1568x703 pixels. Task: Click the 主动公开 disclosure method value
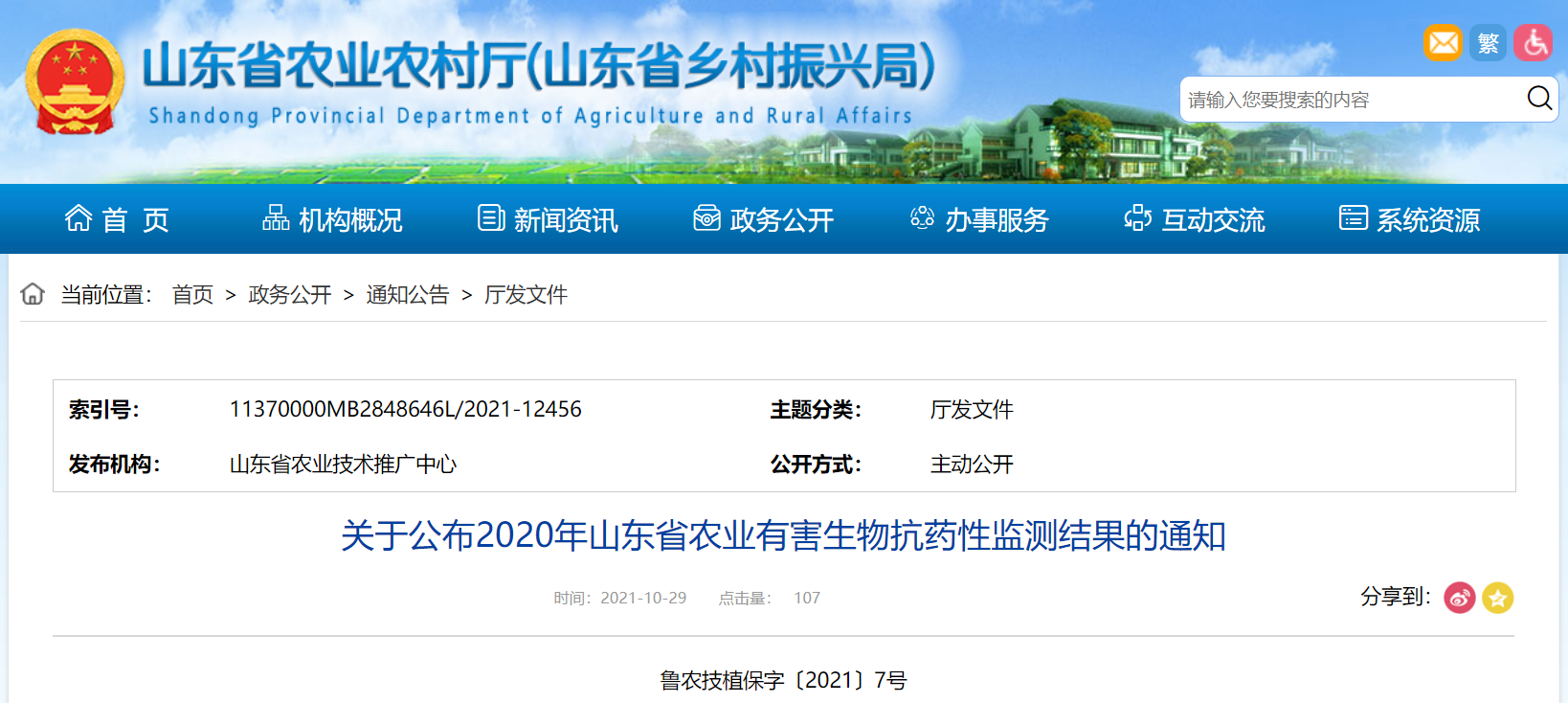click(x=972, y=465)
